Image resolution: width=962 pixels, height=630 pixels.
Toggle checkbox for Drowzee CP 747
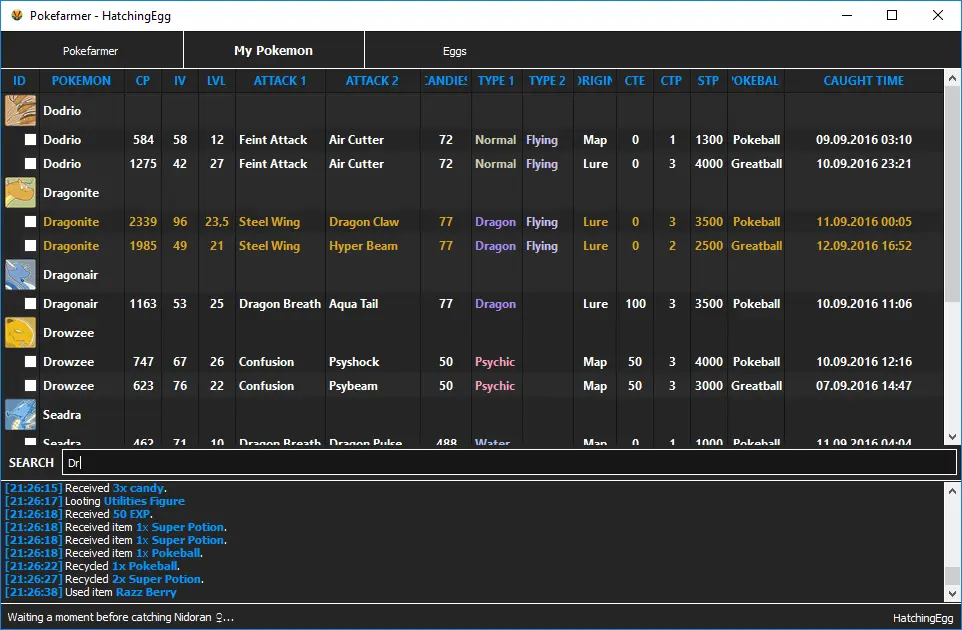(x=31, y=362)
